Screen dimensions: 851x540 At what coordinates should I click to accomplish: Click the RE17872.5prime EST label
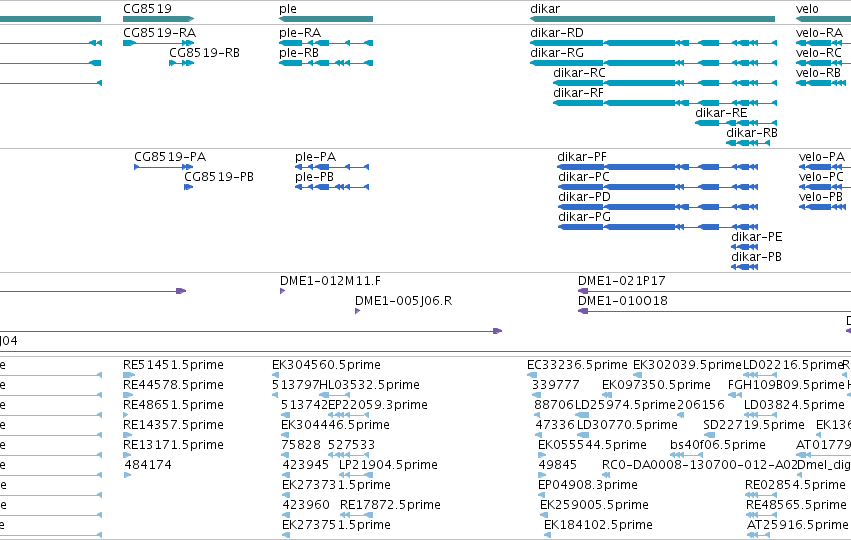pos(390,505)
